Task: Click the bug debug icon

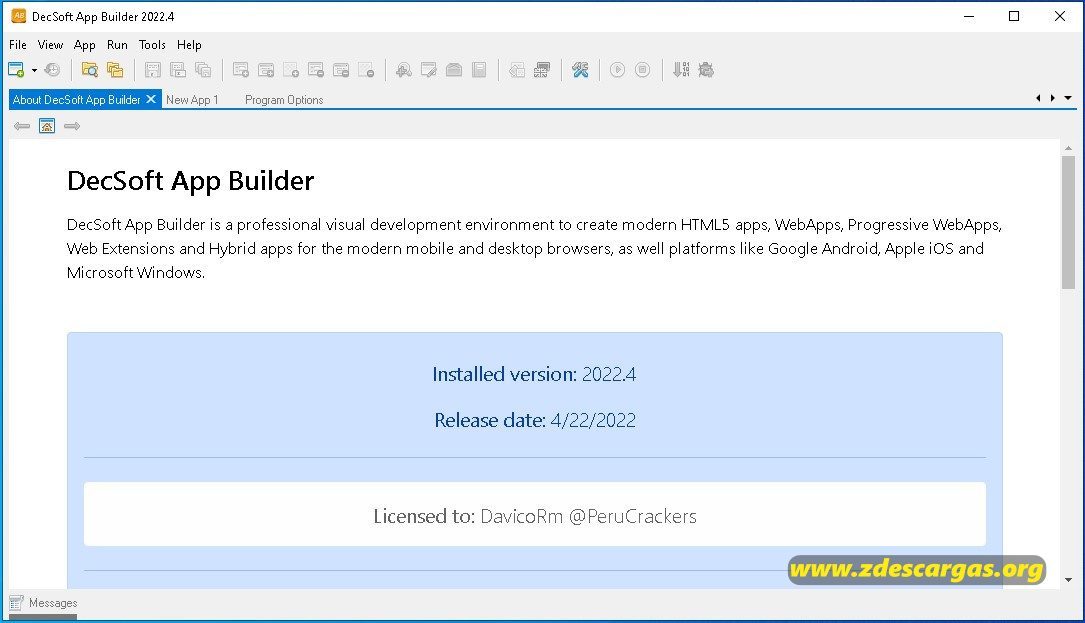Action: (x=706, y=69)
